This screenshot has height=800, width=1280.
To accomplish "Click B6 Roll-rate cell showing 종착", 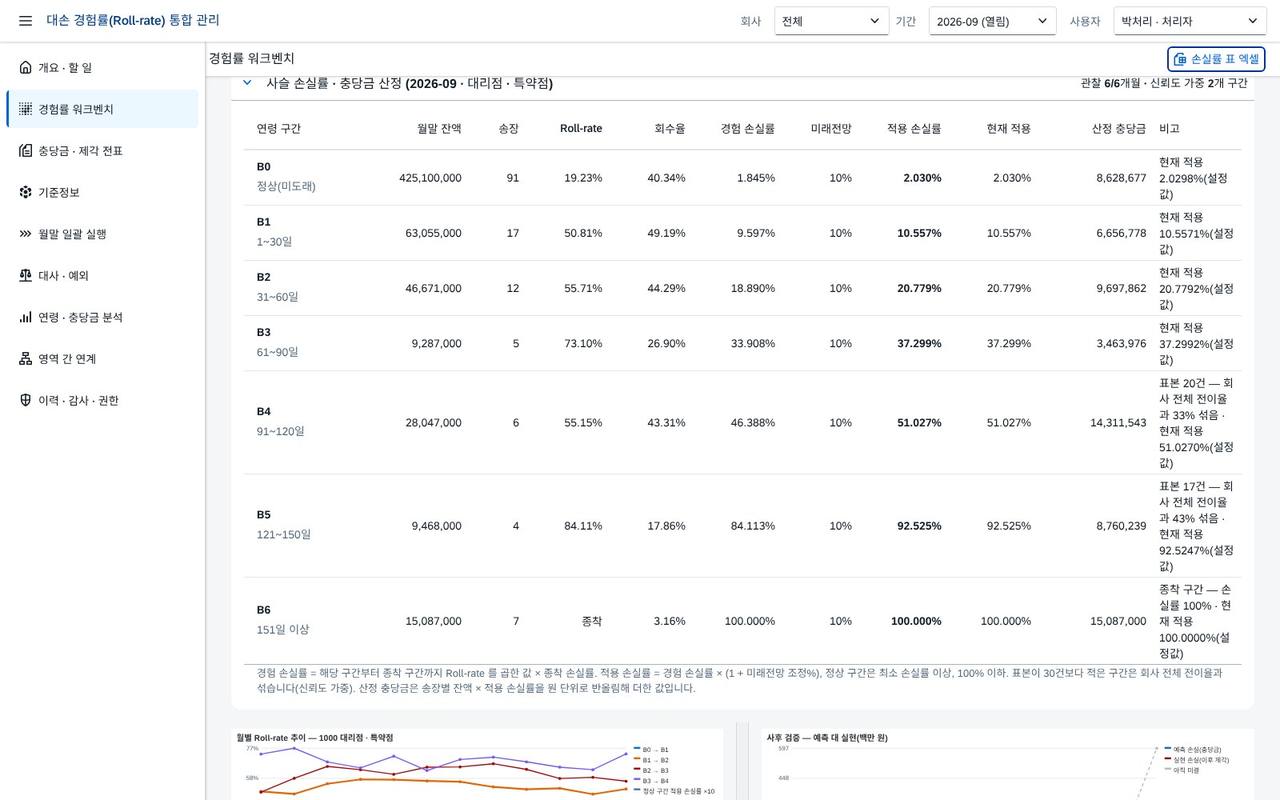I will click(592, 621).
